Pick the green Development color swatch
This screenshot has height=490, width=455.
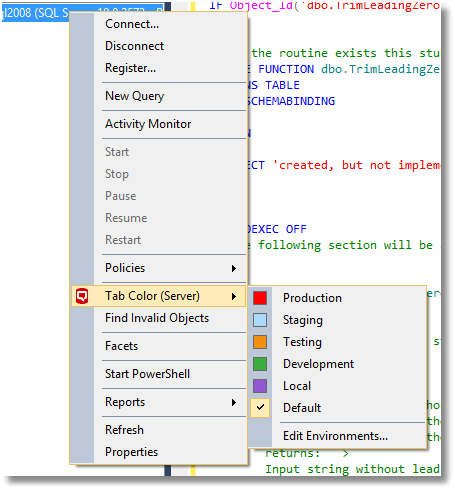260,364
